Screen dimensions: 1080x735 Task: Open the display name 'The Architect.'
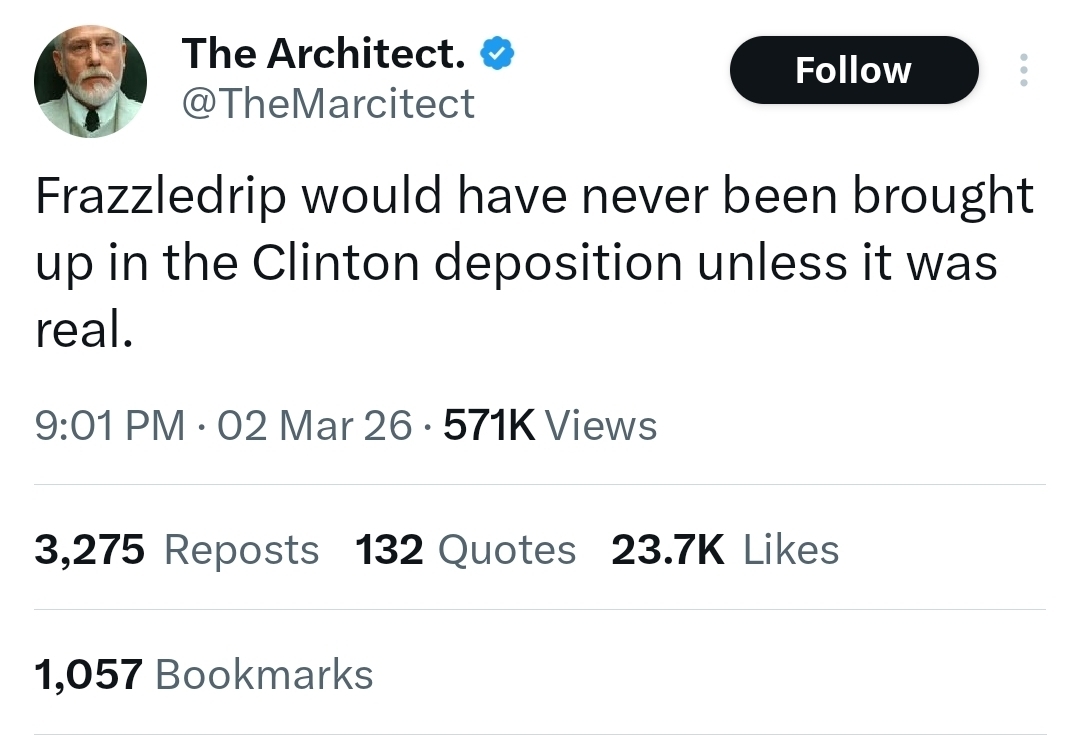pos(323,54)
